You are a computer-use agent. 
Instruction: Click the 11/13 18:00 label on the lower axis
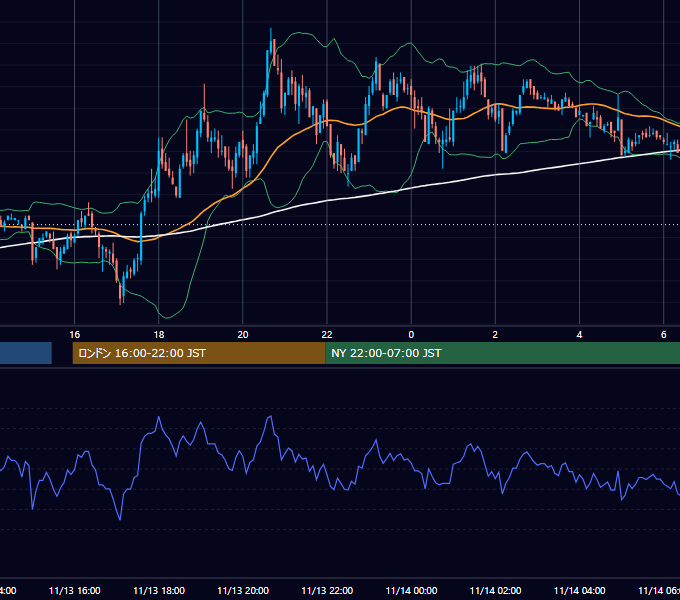pos(159,590)
